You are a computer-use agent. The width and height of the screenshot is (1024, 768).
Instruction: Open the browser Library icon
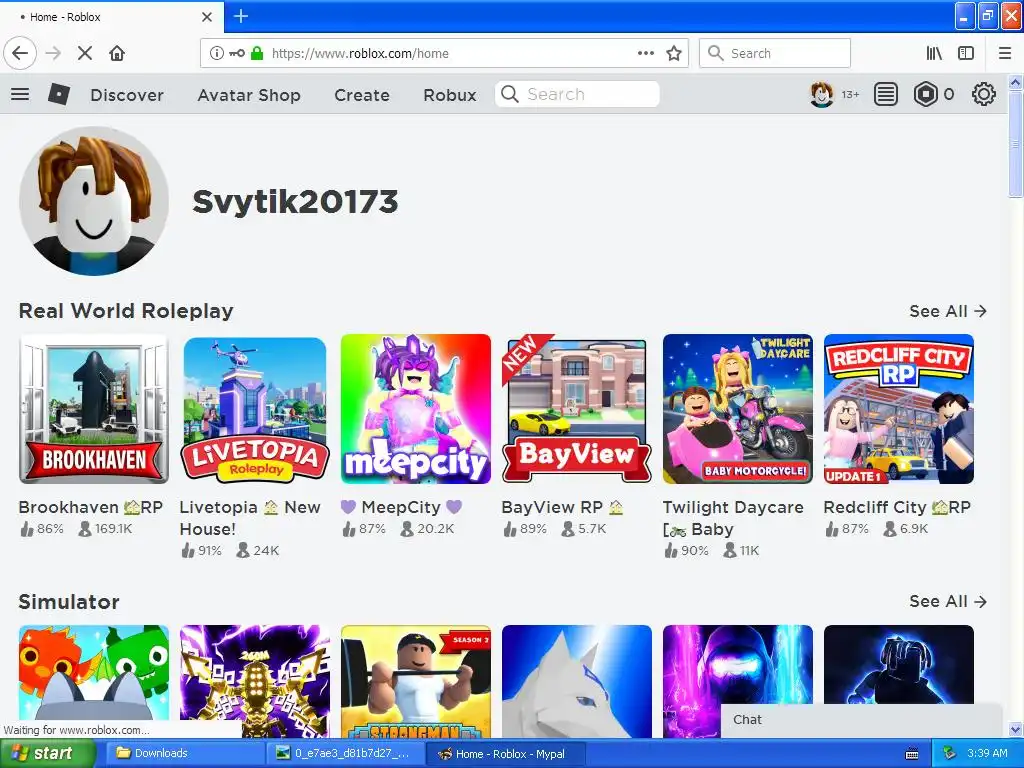934,53
